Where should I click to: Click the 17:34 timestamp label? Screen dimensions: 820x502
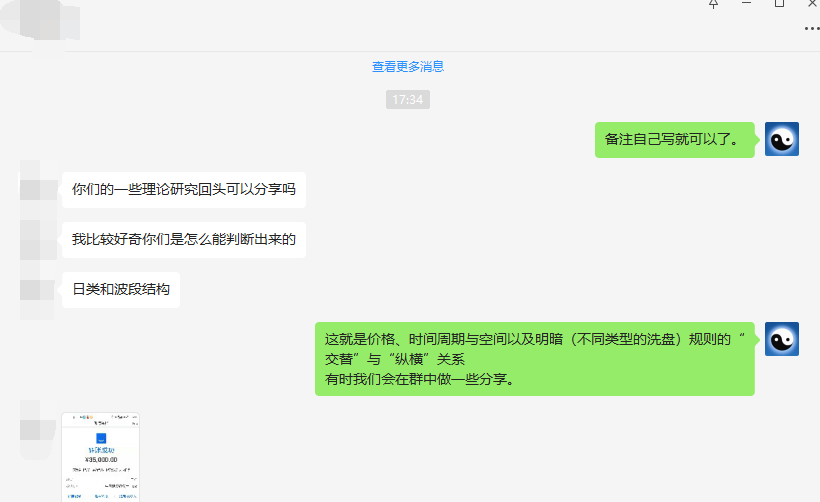(408, 100)
